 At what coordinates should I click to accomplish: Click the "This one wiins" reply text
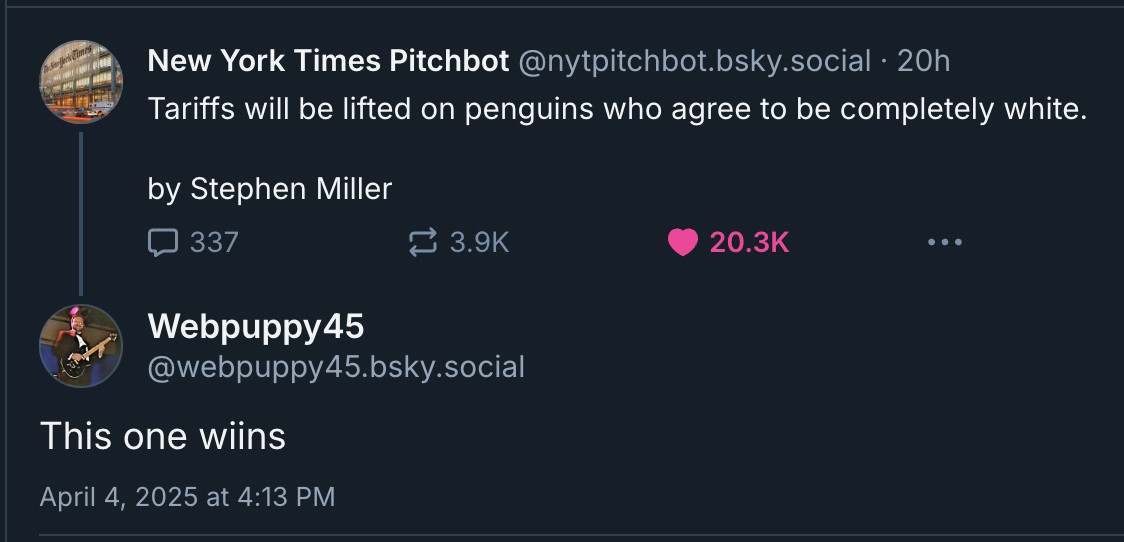(163, 436)
